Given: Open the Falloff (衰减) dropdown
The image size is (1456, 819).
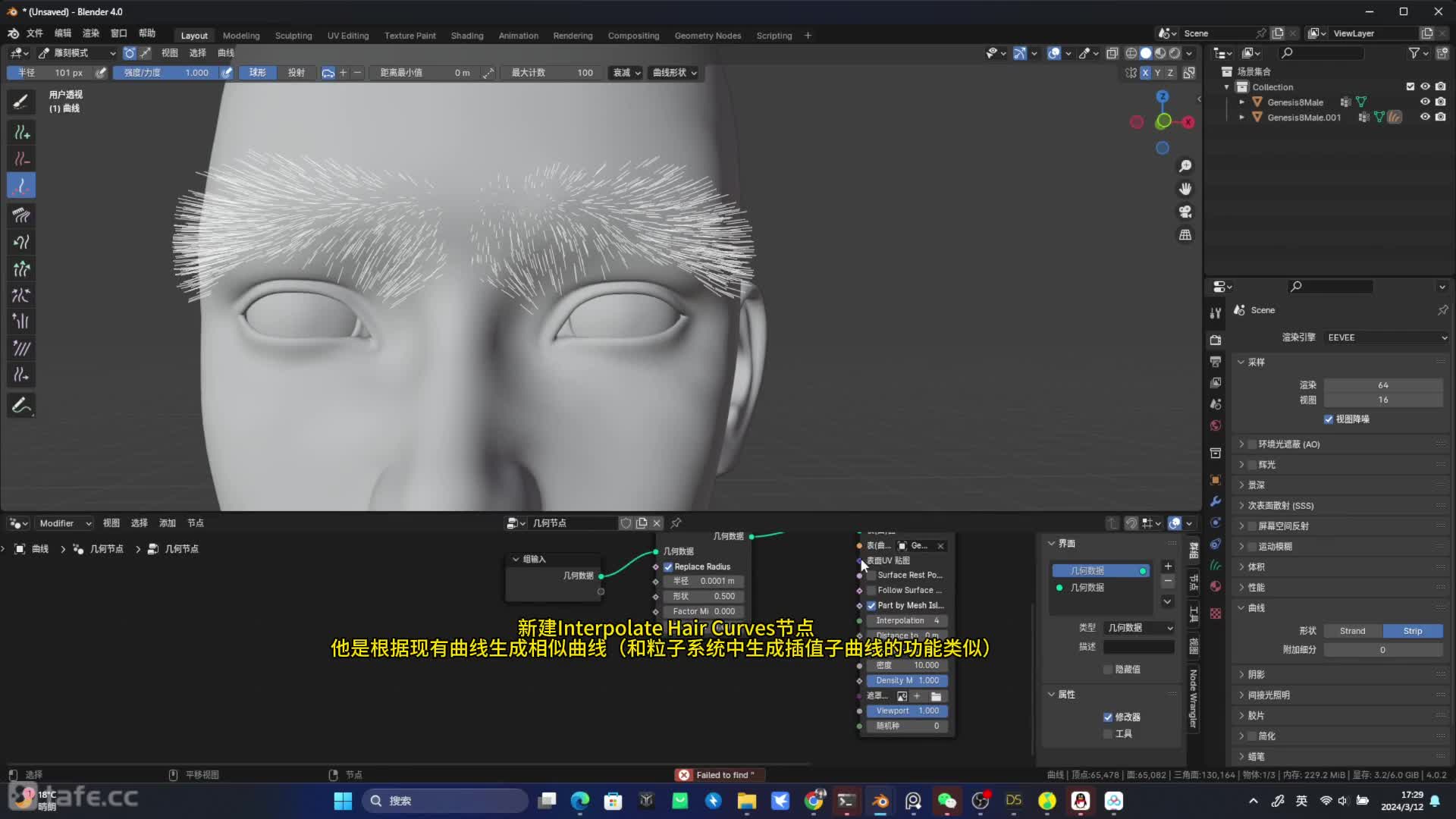Looking at the screenshot, I should click(x=626, y=73).
